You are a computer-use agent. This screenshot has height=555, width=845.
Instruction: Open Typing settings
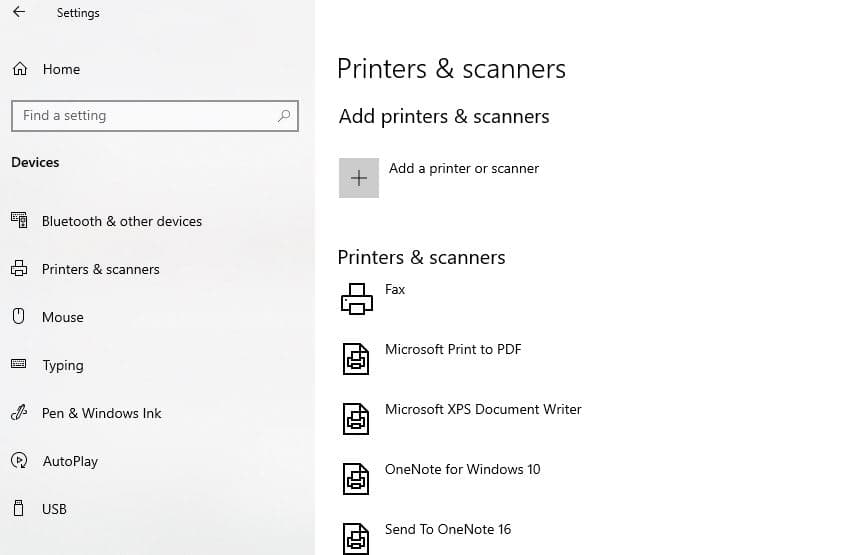coord(63,365)
